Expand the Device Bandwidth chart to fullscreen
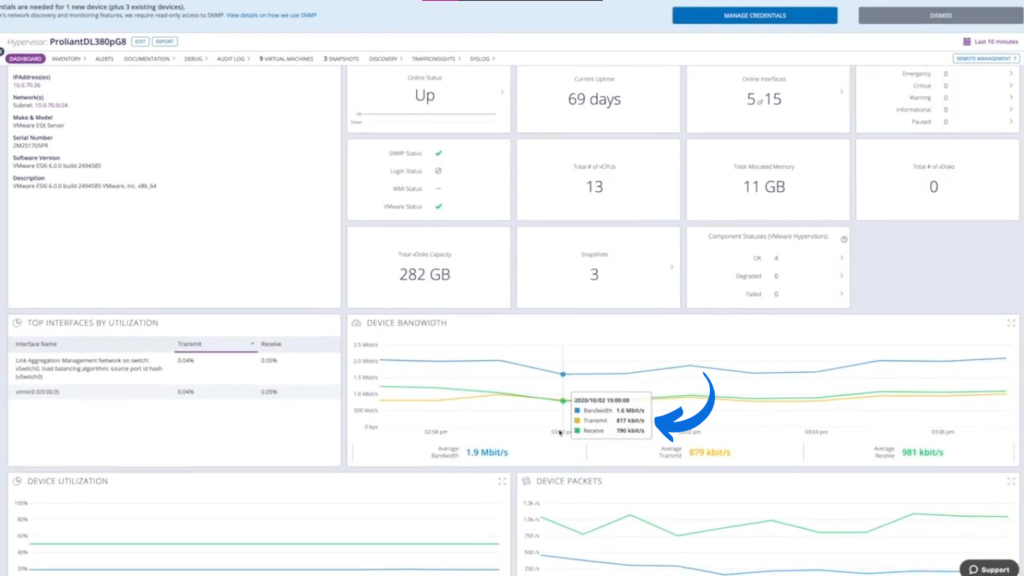This screenshot has height=576, width=1024. point(1011,323)
